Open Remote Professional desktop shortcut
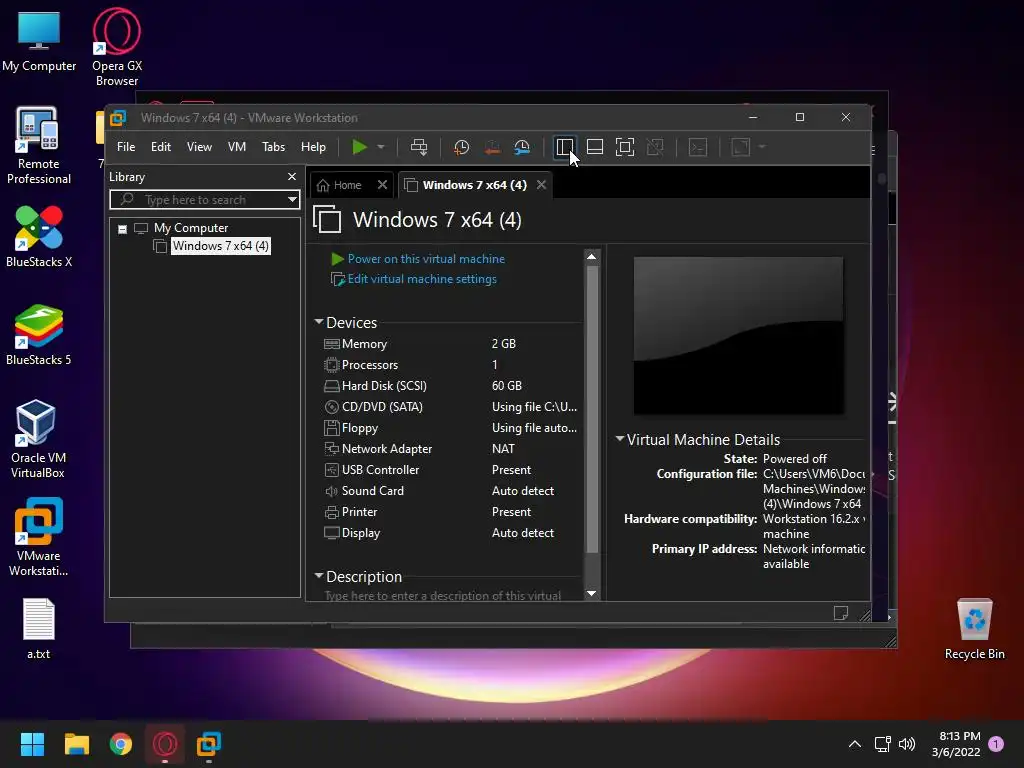 [39, 146]
